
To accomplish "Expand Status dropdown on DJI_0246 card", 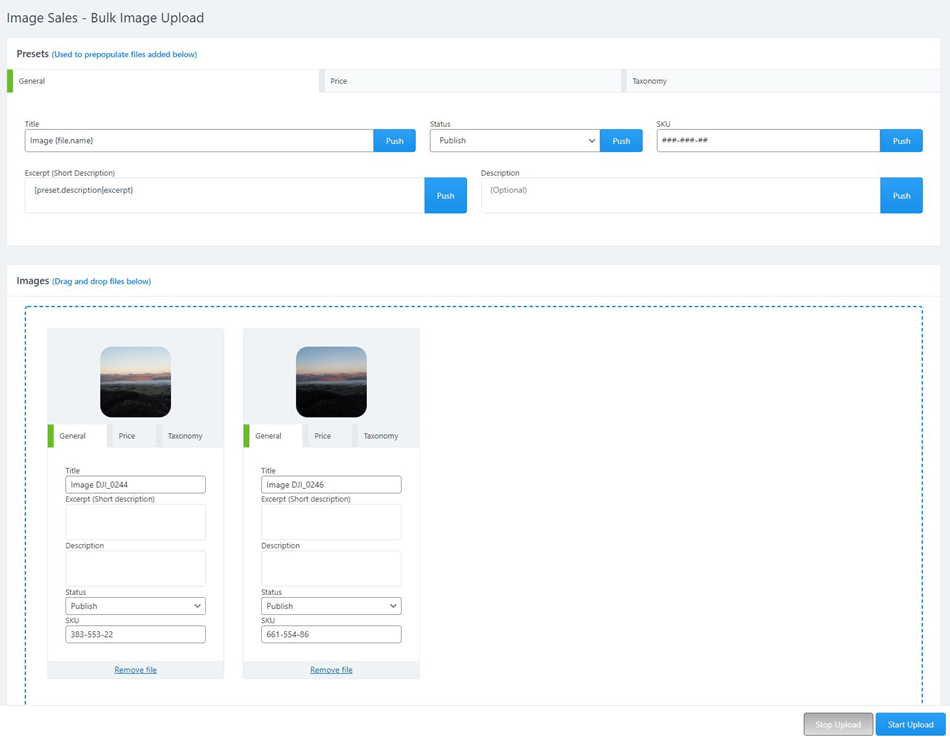I will tap(331, 606).
